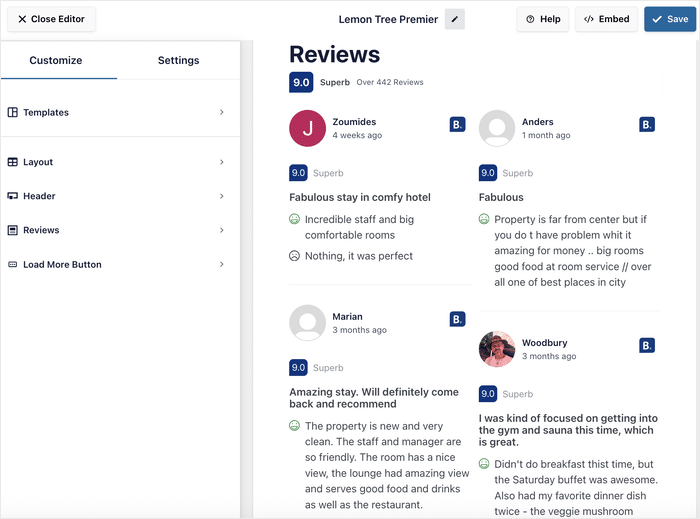The height and width of the screenshot is (519, 700).
Task: Click review title Amazing stay. Will definitely come back
Action: point(374,398)
